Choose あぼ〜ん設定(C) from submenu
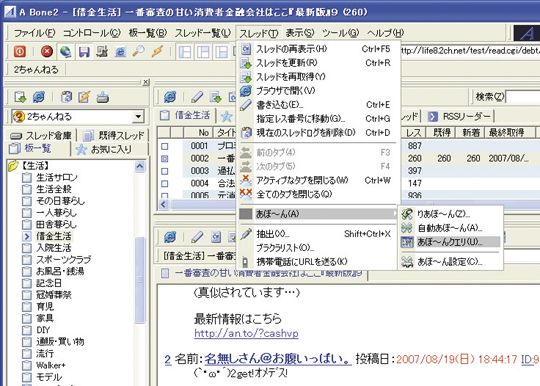 [x=450, y=262]
